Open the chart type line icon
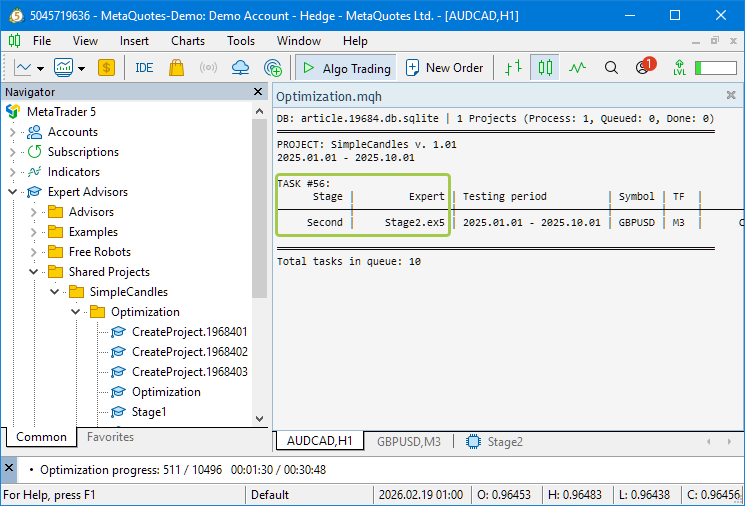The height and width of the screenshot is (506, 745). coord(23,68)
